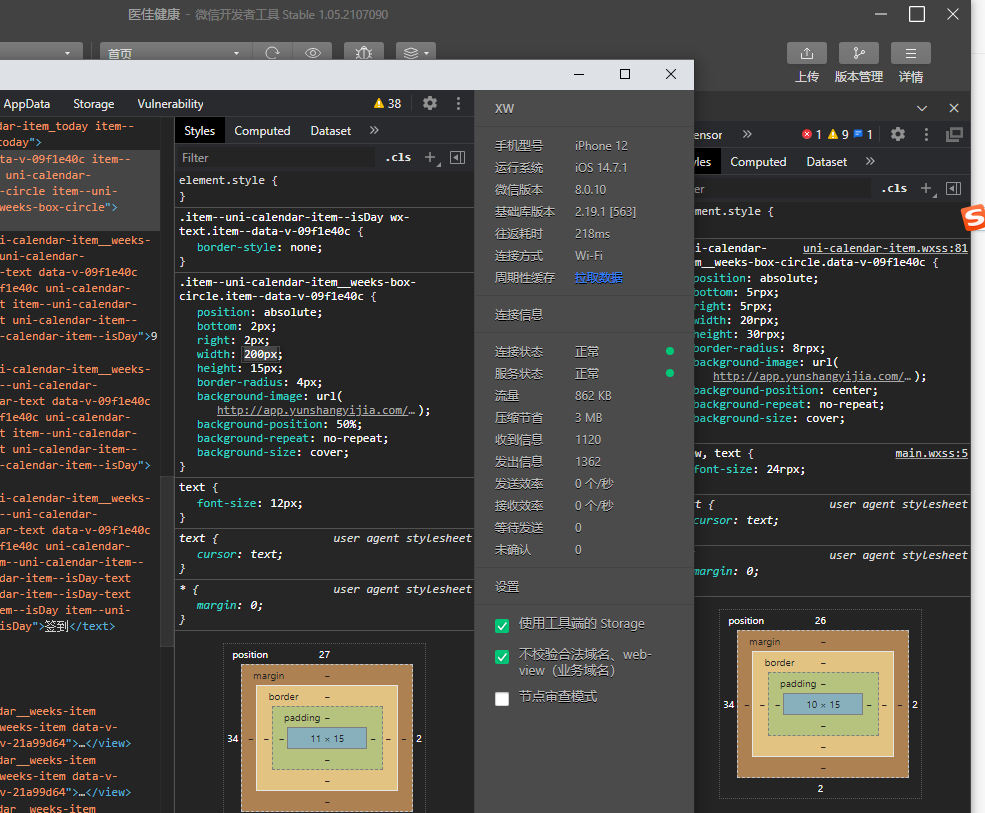The width and height of the screenshot is (985, 813).
Task: Uncheck 使用工具端的 Storage checkbox
Action: [x=502, y=626]
